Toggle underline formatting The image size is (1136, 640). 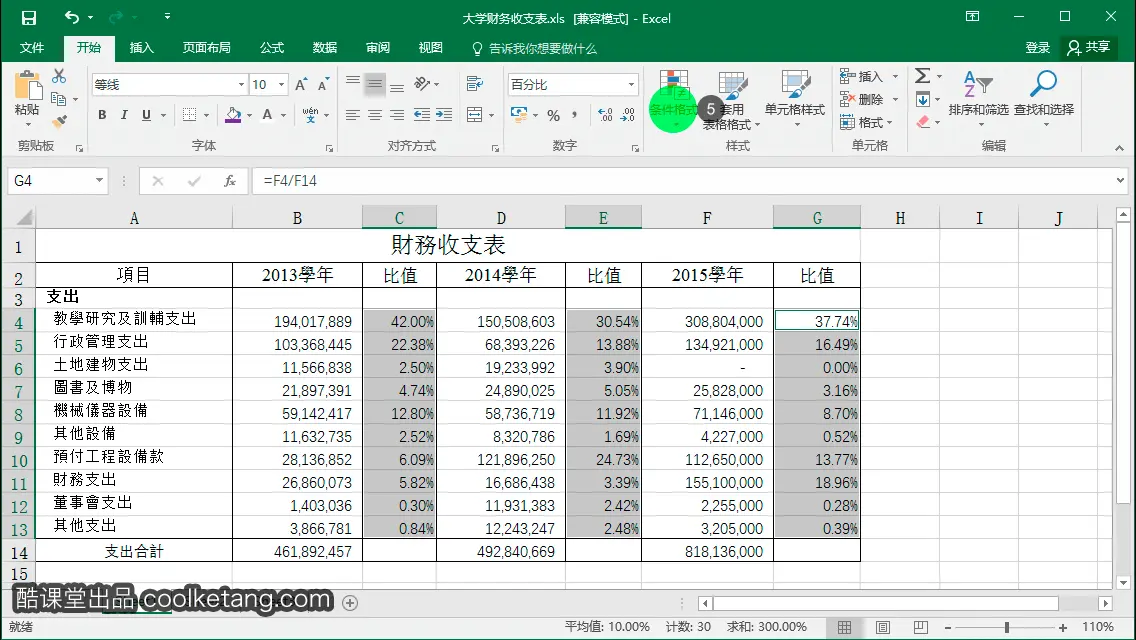[146, 115]
